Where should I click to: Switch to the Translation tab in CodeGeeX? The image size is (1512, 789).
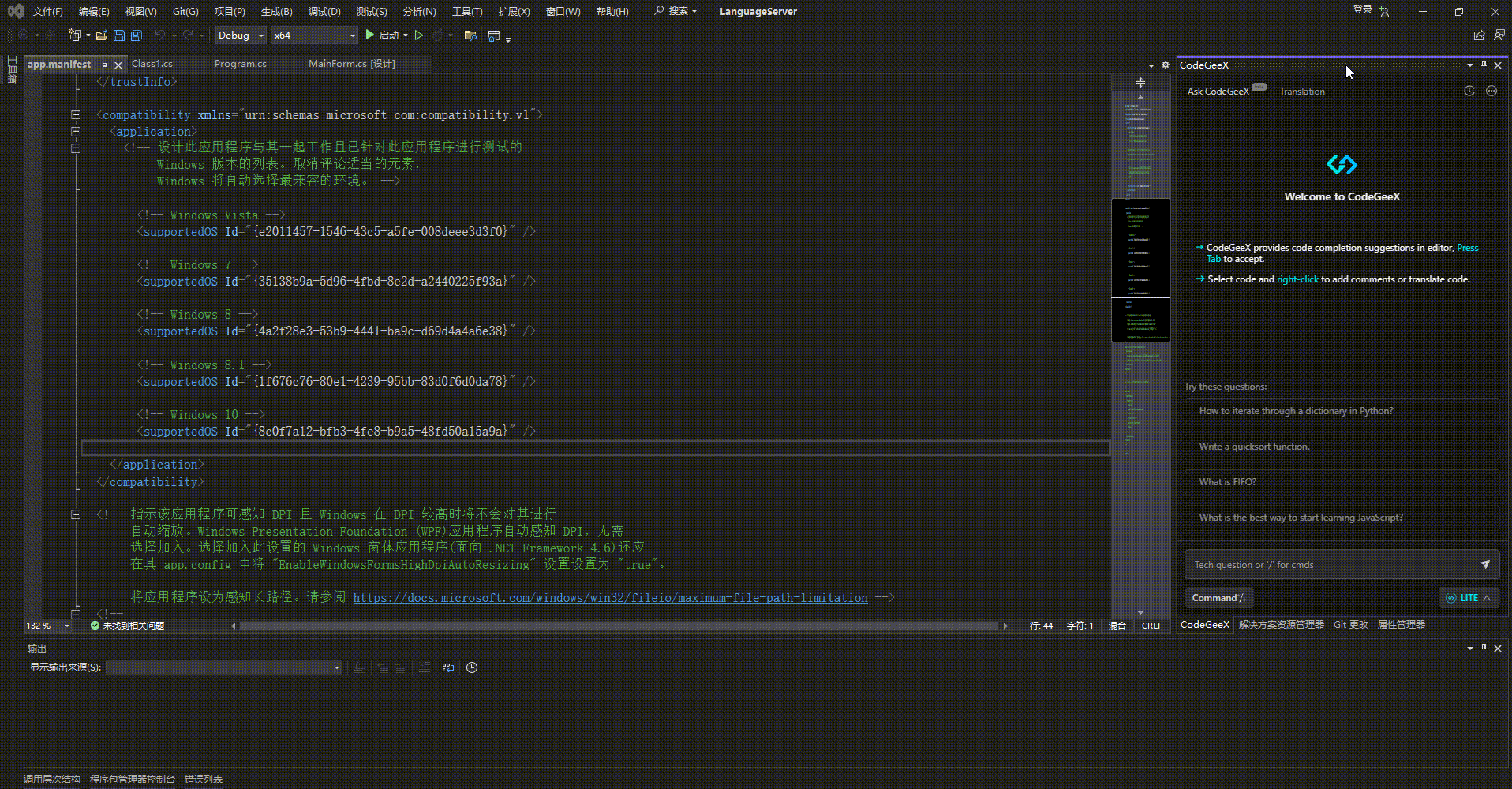1302,92
